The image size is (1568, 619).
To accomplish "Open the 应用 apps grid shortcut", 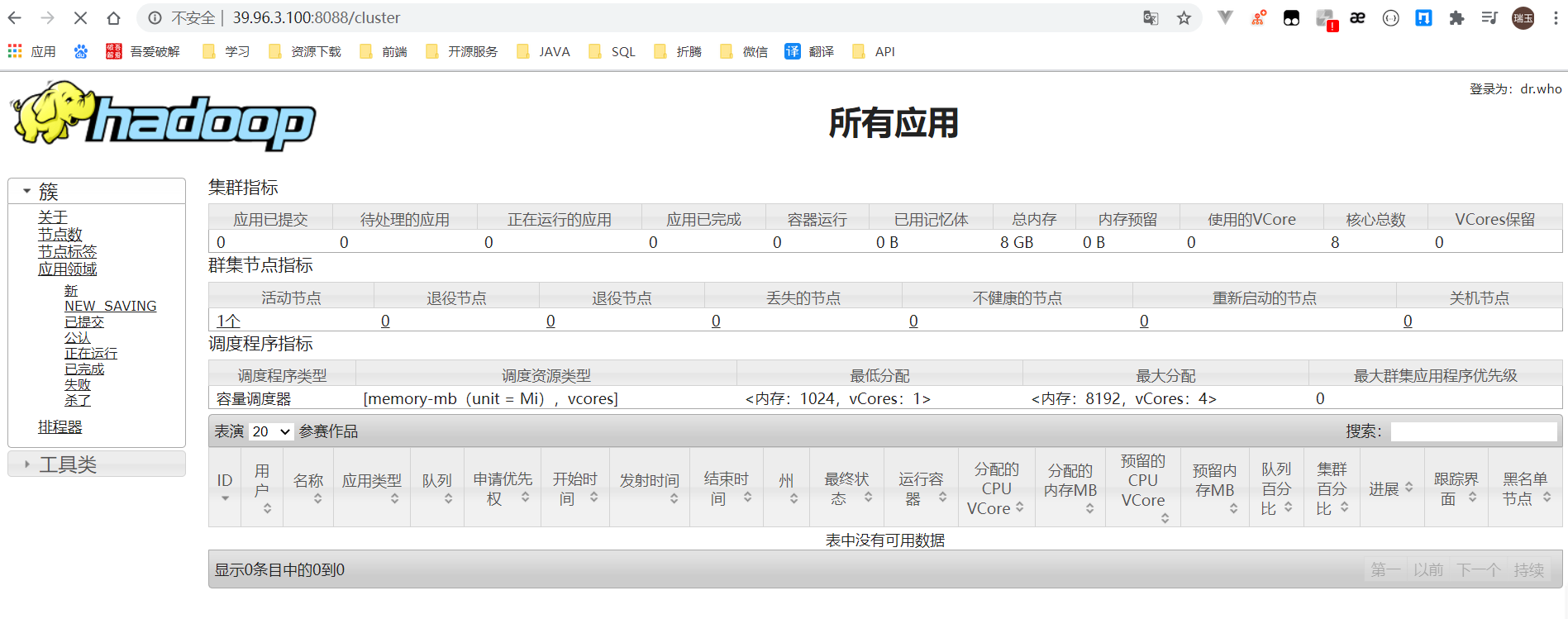I will (x=31, y=51).
